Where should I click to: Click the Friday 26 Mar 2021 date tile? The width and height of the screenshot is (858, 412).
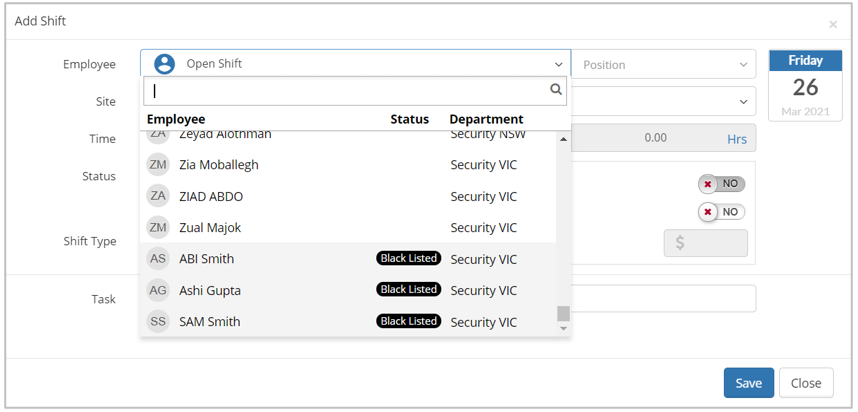click(x=805, y=86)
